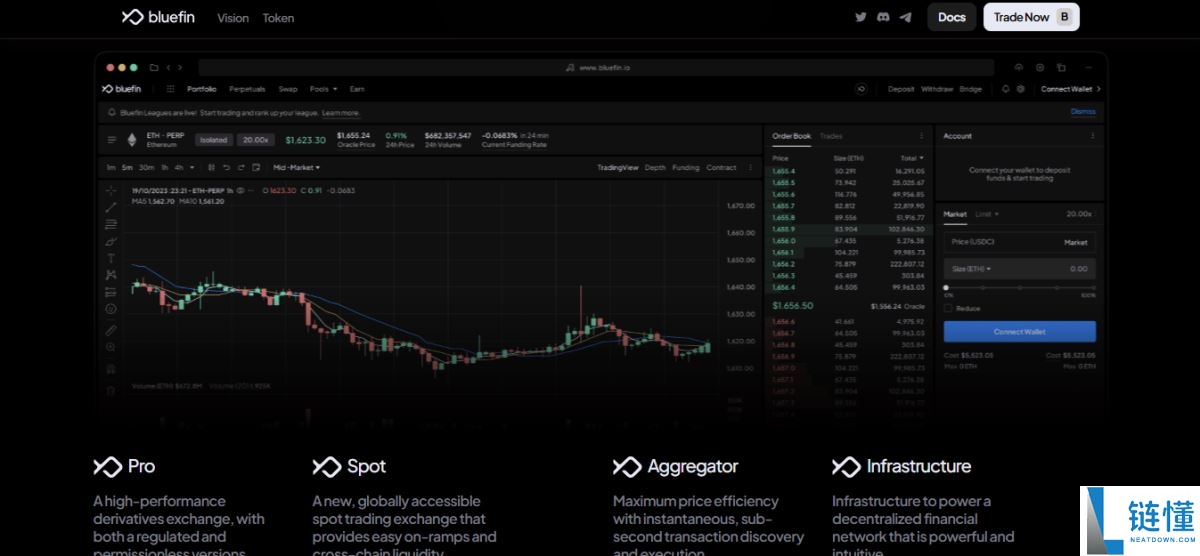Dismiss the leagues announcement banner
1200x556 pixels.
(x=1083, y=112)
